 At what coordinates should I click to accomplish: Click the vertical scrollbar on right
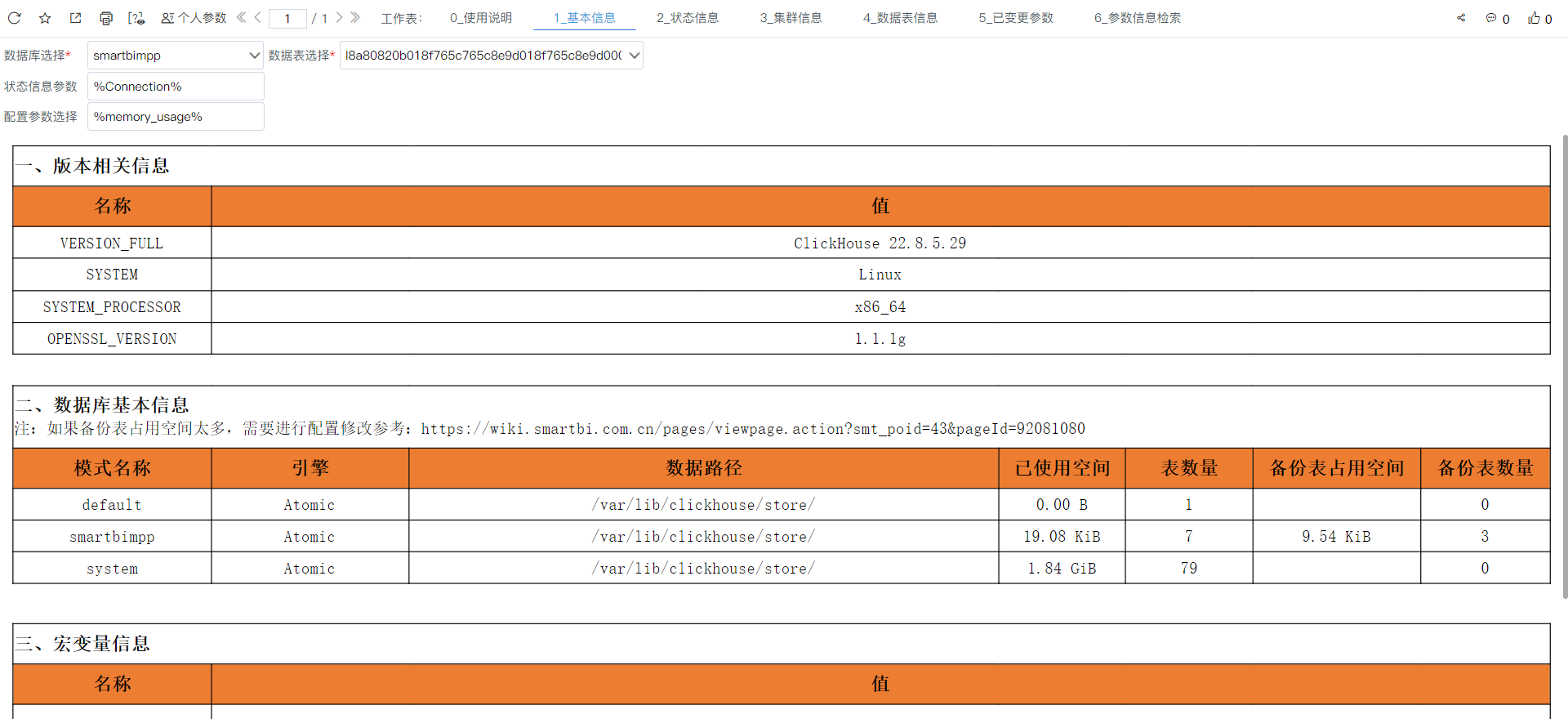click(1564, 366)
